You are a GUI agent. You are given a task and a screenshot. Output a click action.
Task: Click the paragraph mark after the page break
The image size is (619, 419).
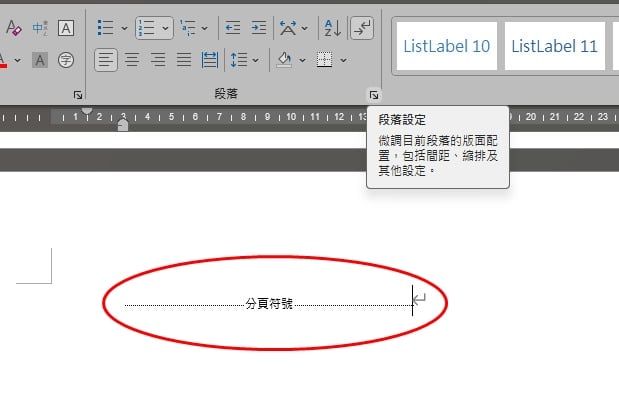tap(419, 300)
